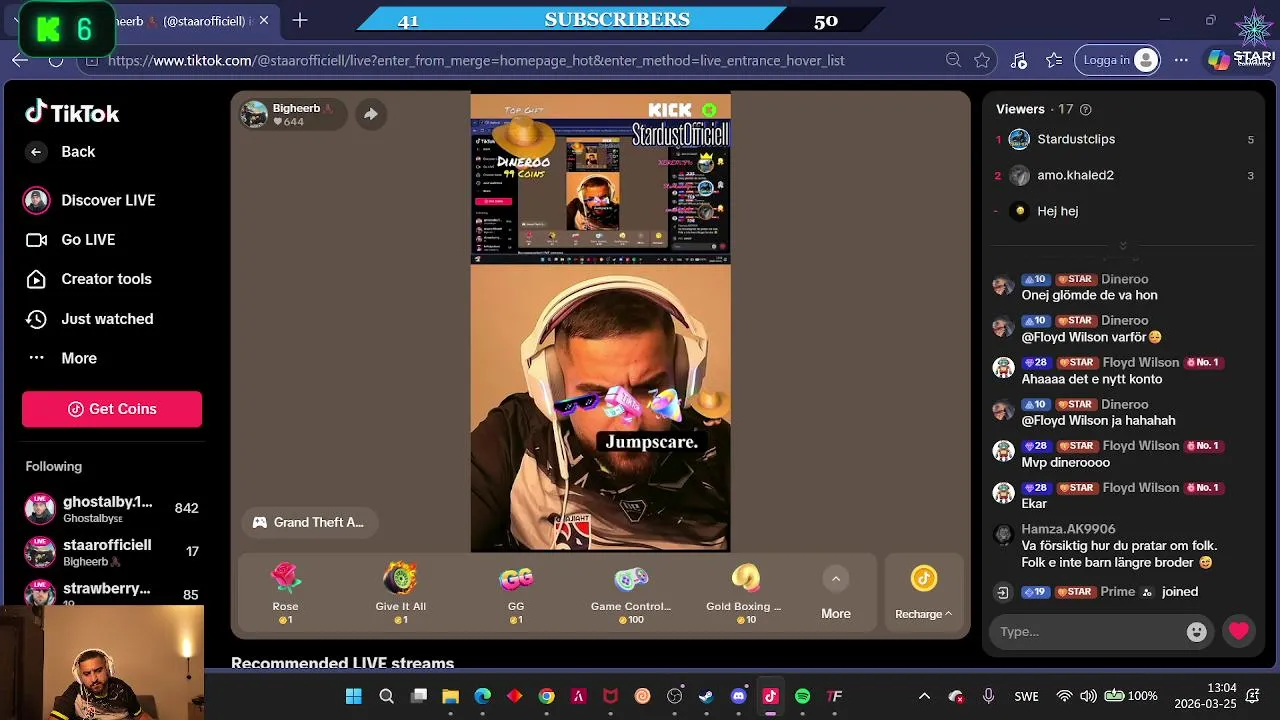Open taskbar Search
The height and width of the screenshot is (720, 1280).
point(386,696)
